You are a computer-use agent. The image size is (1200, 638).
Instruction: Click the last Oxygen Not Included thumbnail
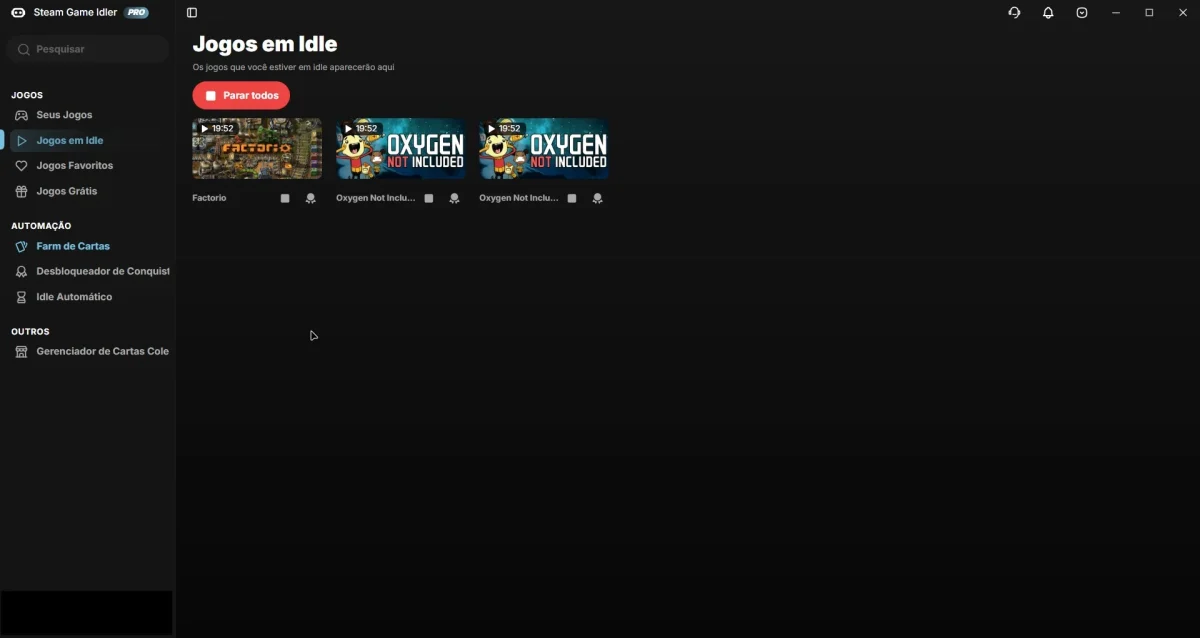click(x=544, y=148)
